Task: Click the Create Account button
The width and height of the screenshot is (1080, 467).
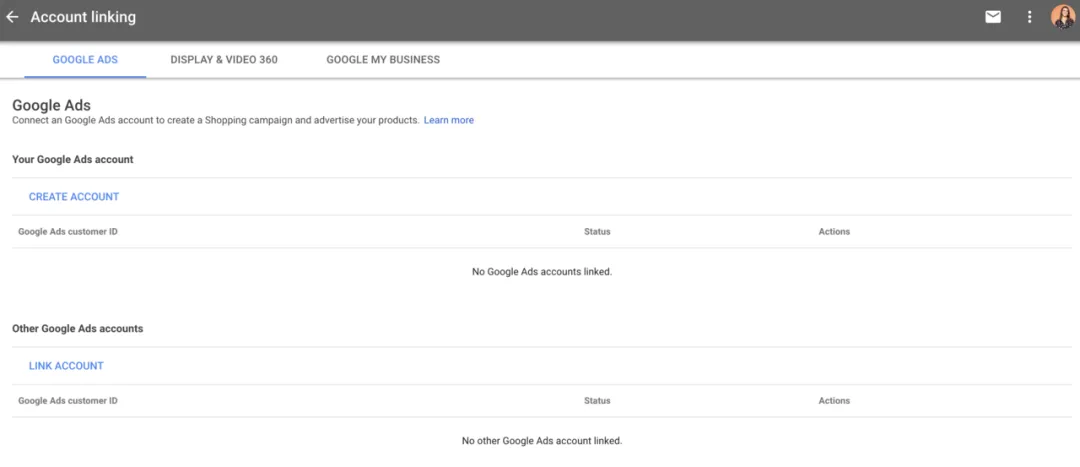Action: pyautogui.click(x=74, y=196)
